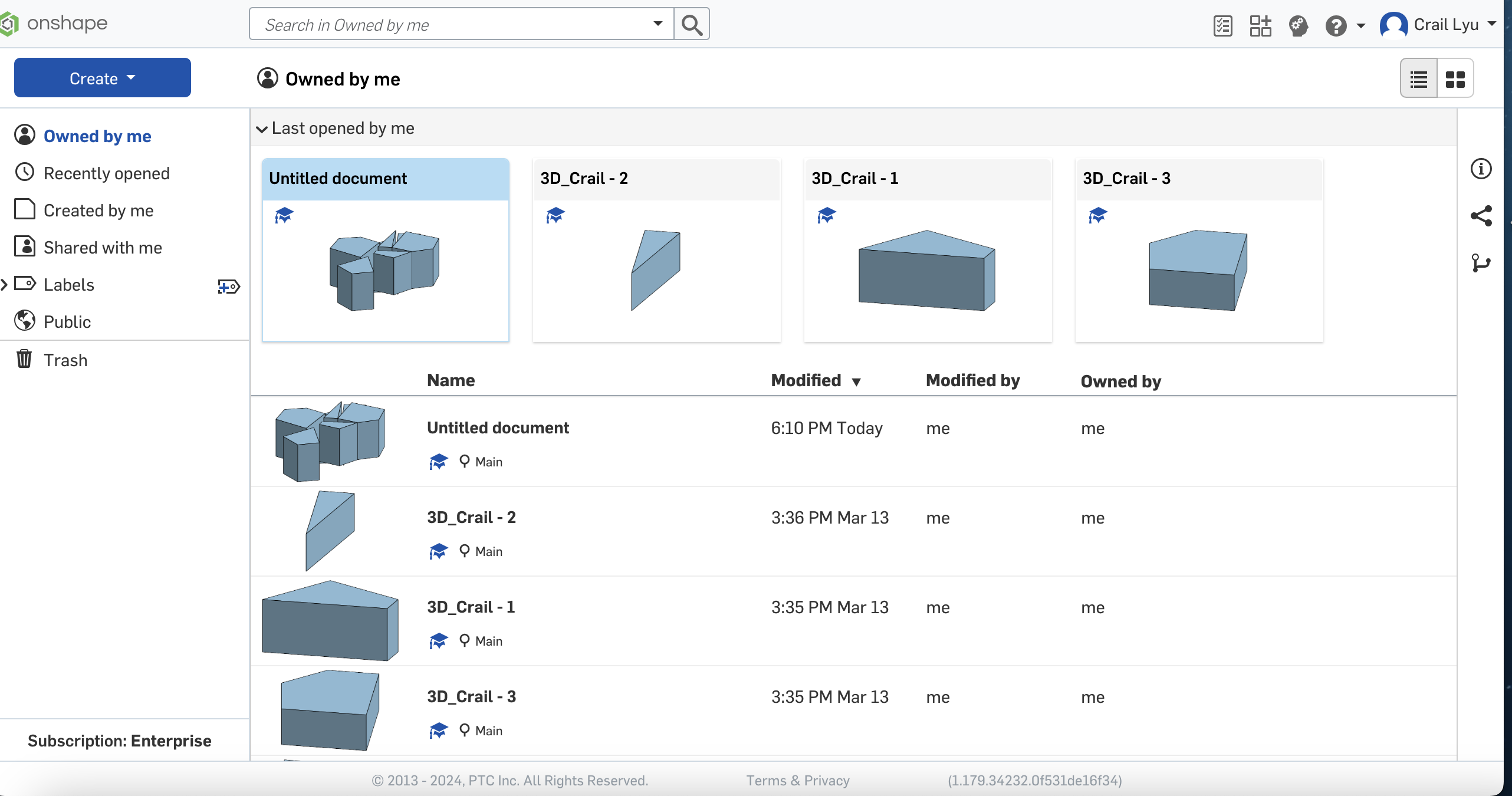The height and width of the screenshot is (796, 1512).
Task: Select Shared with me filter
Action: point(103,247)
